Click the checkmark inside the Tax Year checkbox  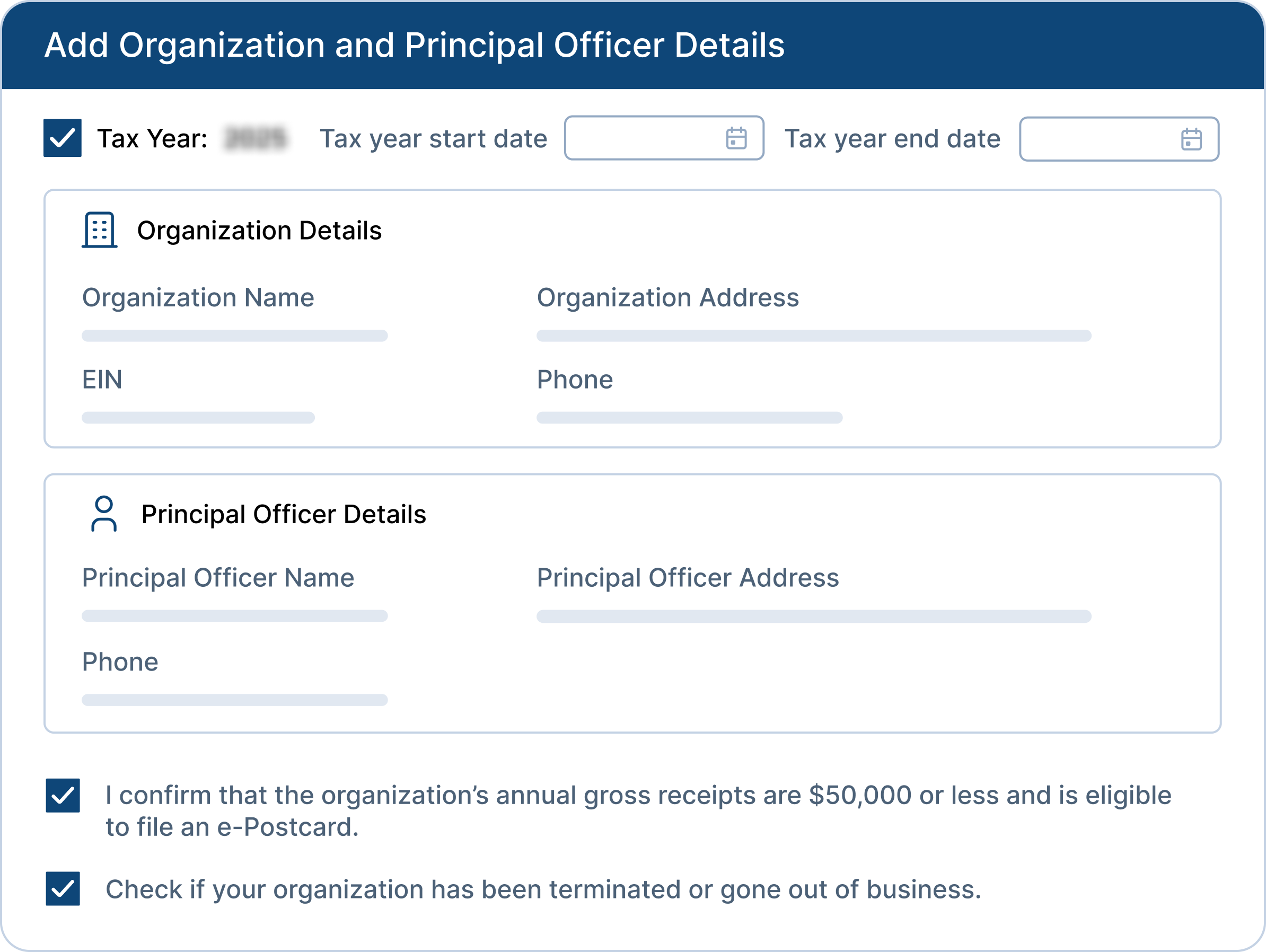pyautogui.click(x=63, y=137)
